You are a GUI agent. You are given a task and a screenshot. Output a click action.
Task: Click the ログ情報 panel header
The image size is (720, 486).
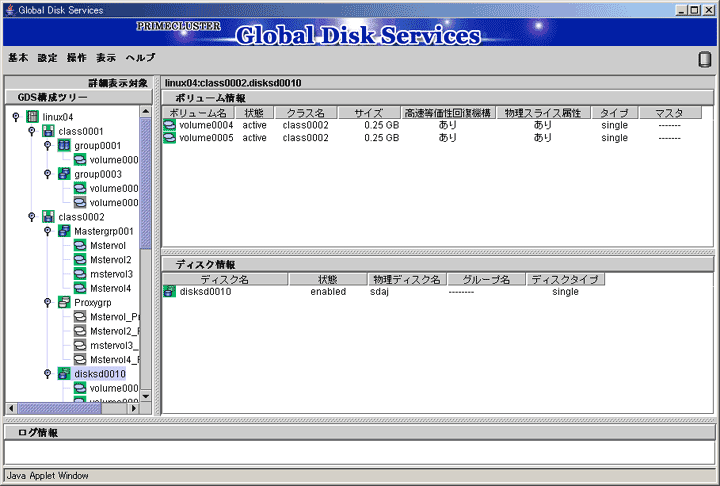360,432
